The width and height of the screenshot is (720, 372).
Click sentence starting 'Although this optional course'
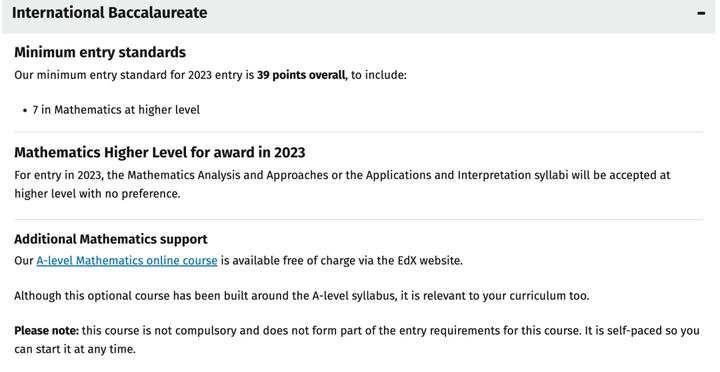tap(302, 295)
